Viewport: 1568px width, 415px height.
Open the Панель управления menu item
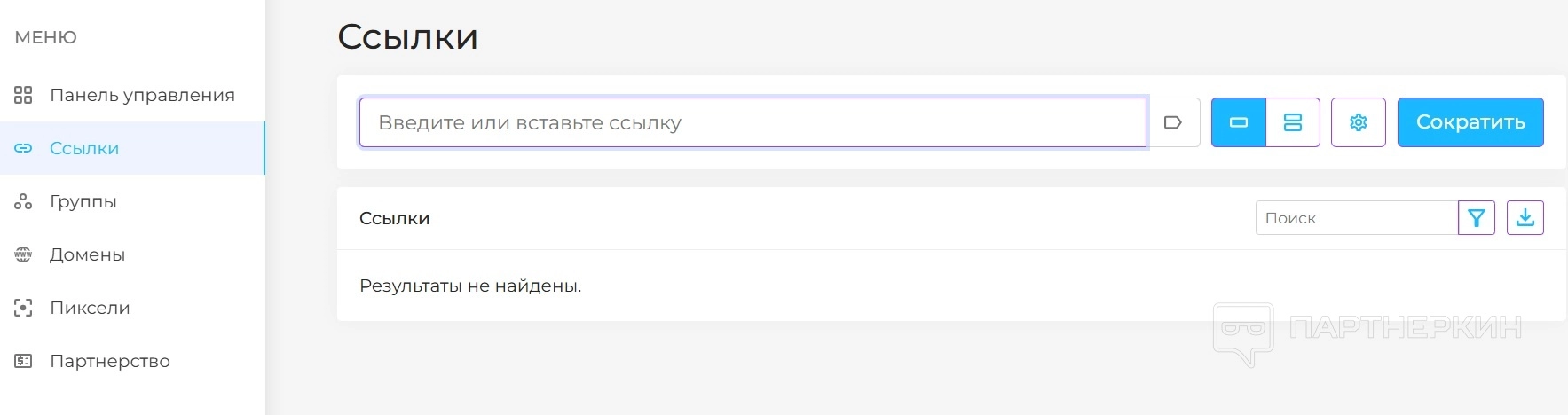click(142, 95)
